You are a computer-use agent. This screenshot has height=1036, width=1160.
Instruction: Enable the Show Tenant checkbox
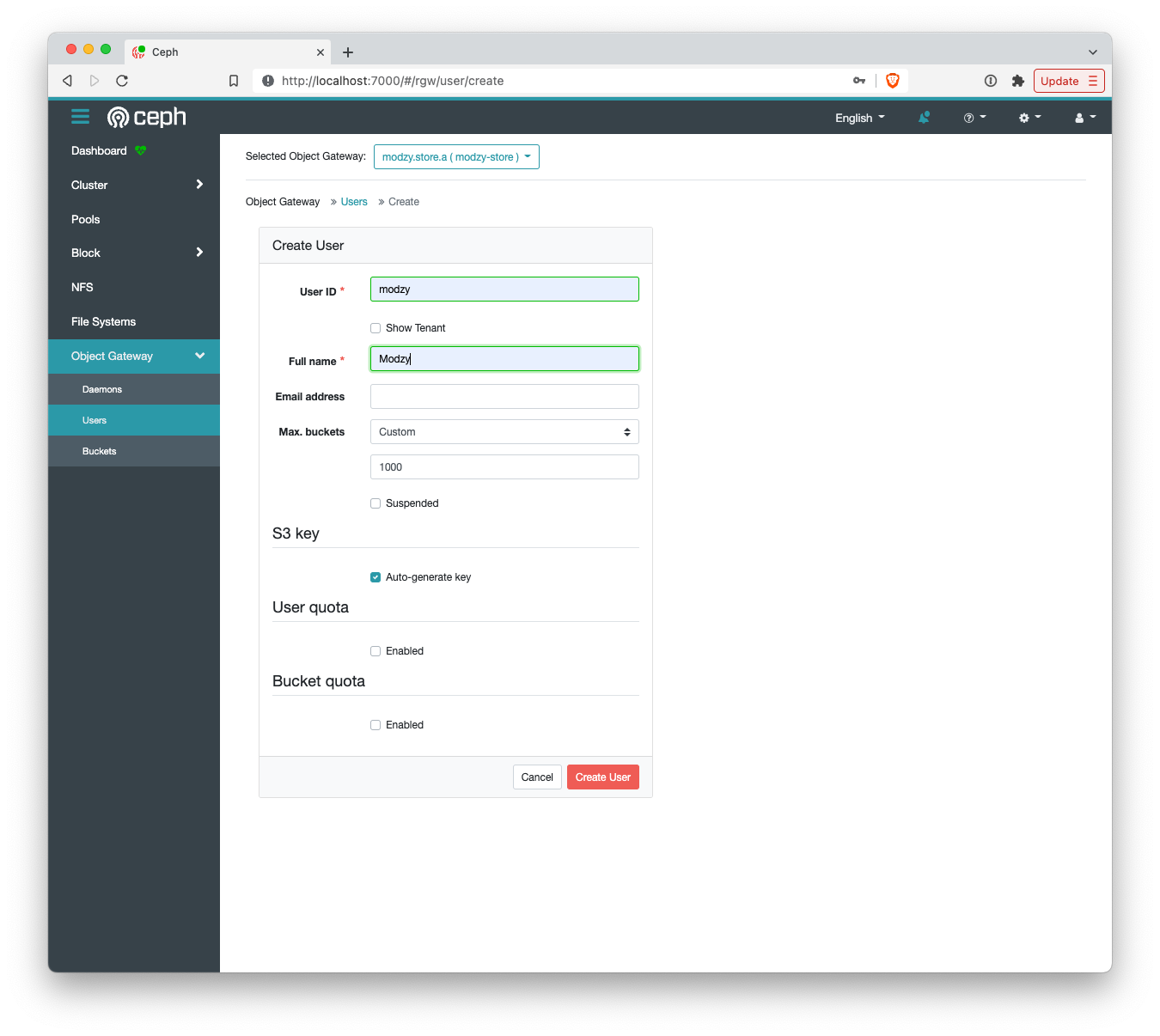point(375,328)
